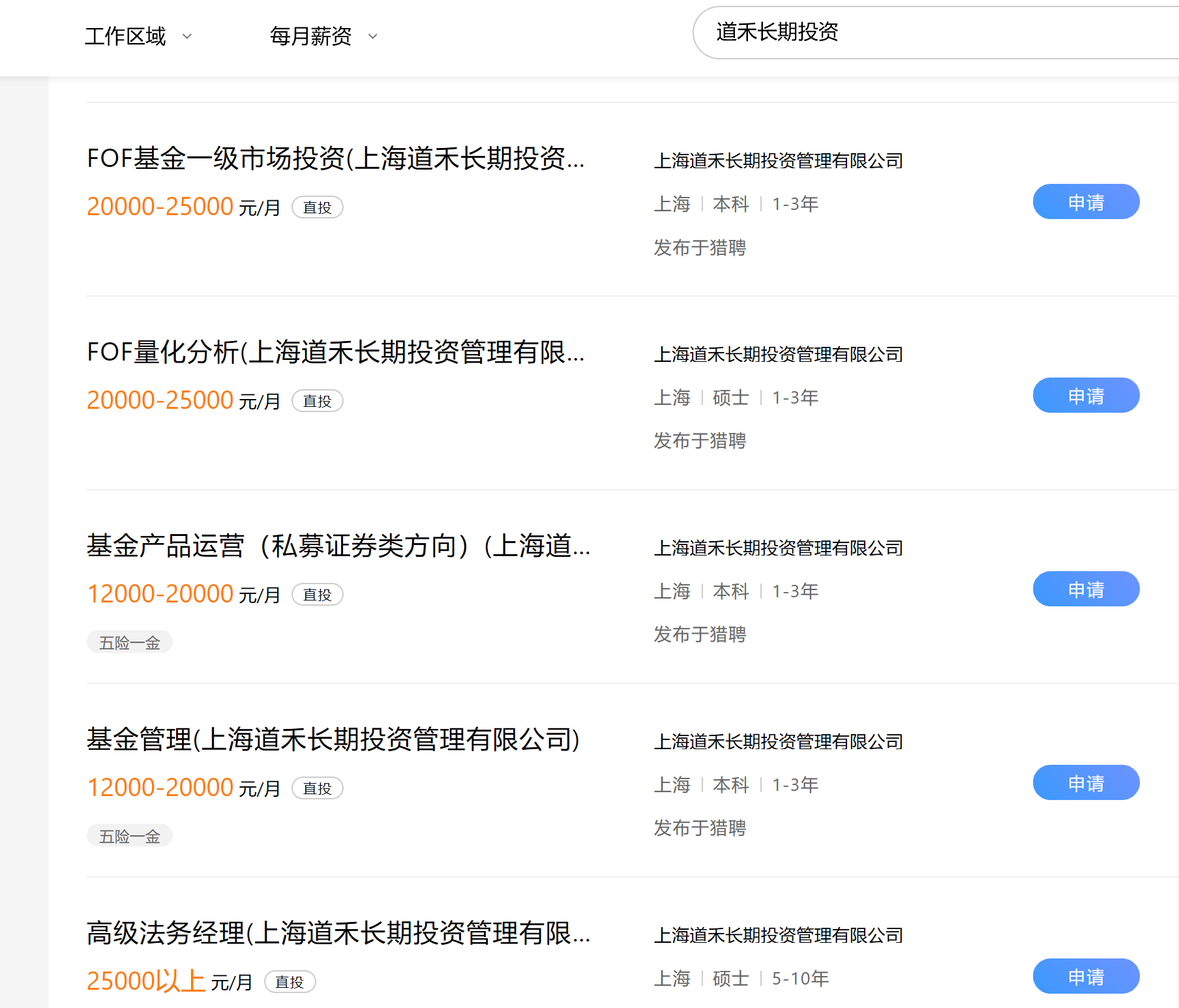Apply to FOF量化分析 job with 申请
The width and height of the screenshot is (1179, 1008).
point(1086,395)
